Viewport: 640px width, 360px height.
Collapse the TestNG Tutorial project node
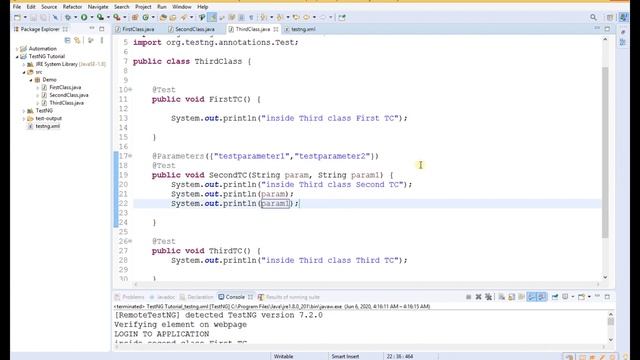[x=17, y=56]
